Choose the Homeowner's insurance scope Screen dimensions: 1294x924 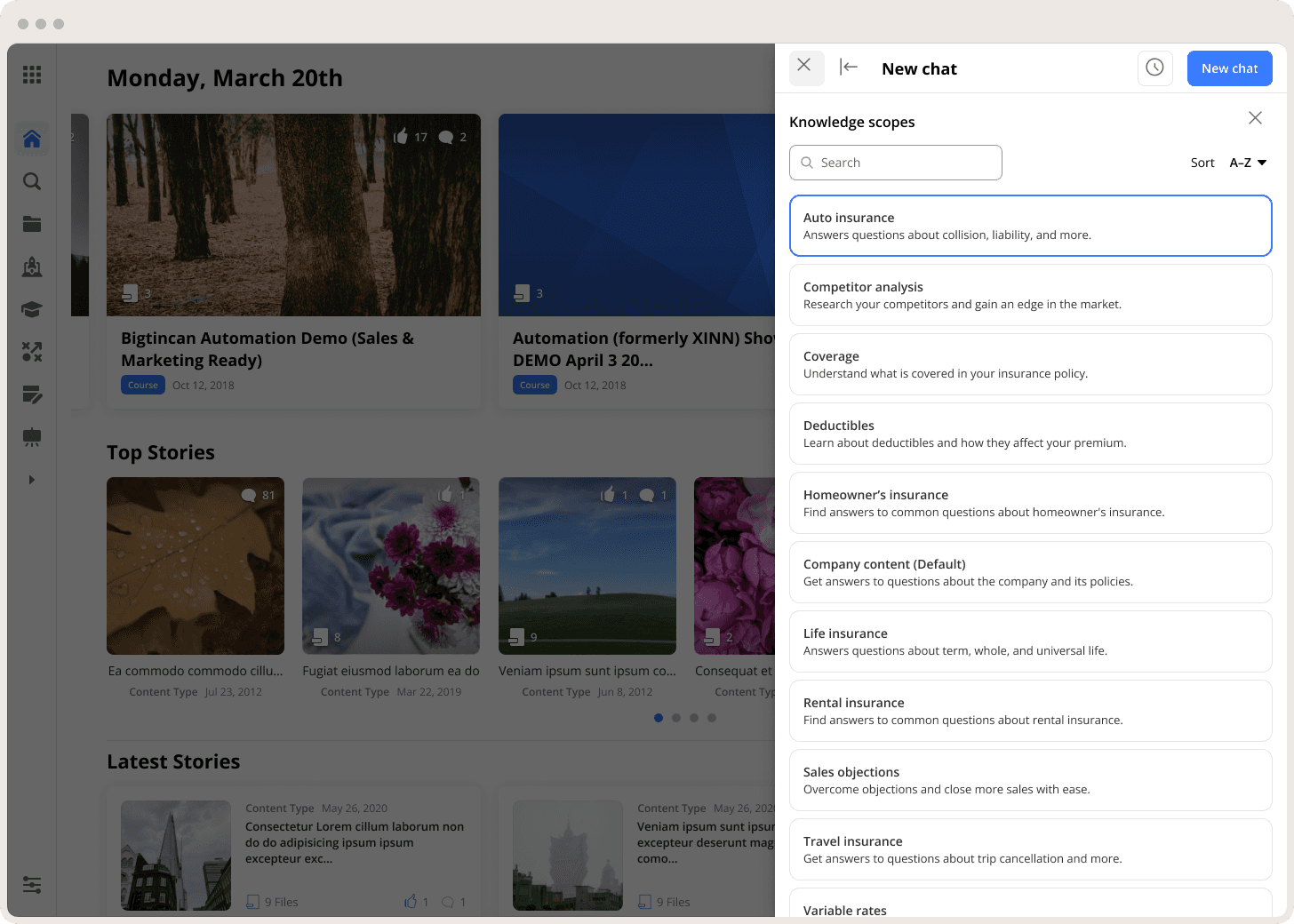click(x=1031, y=503)
